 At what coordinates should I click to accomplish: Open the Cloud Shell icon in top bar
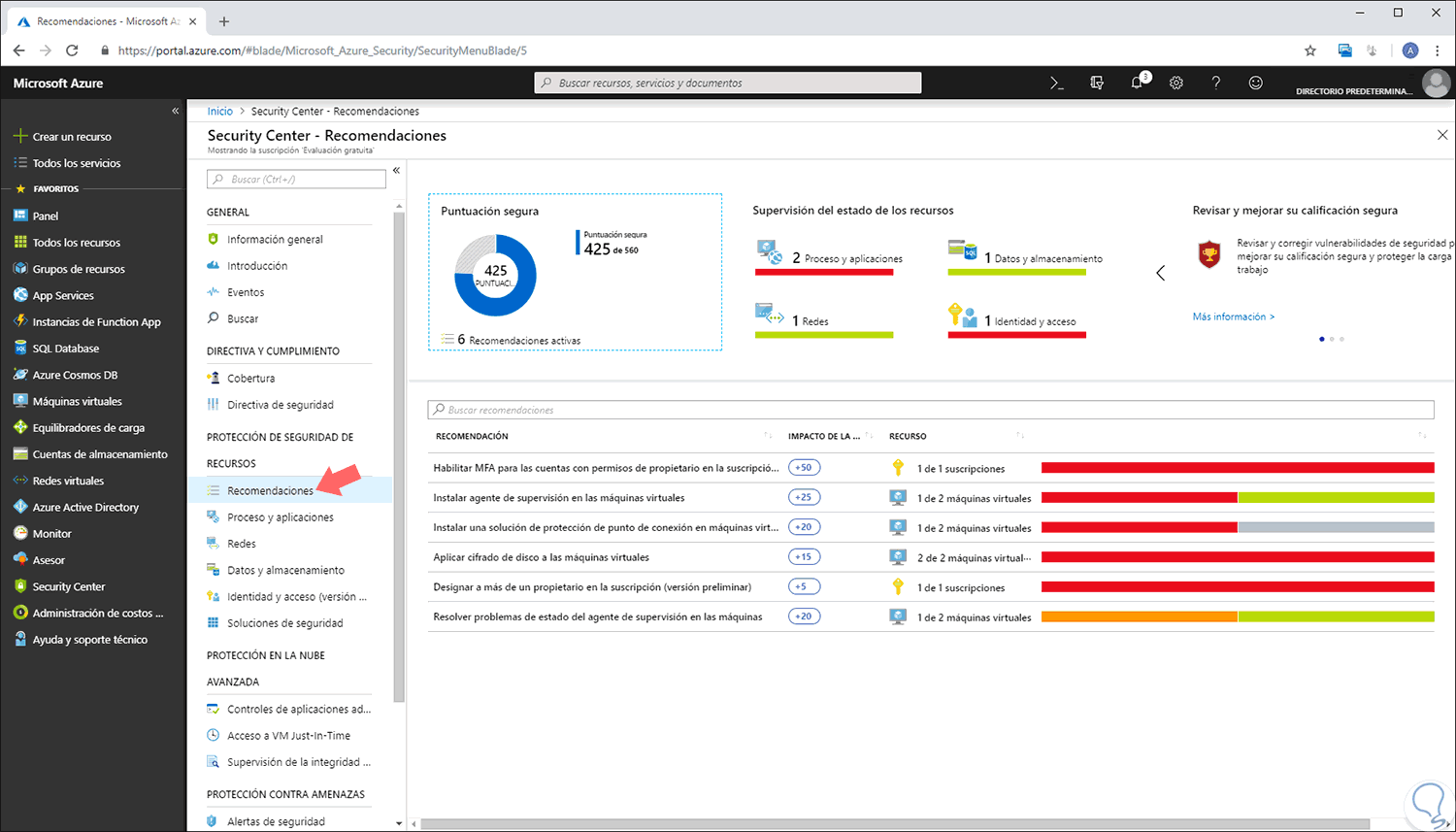pos(1057,83)
